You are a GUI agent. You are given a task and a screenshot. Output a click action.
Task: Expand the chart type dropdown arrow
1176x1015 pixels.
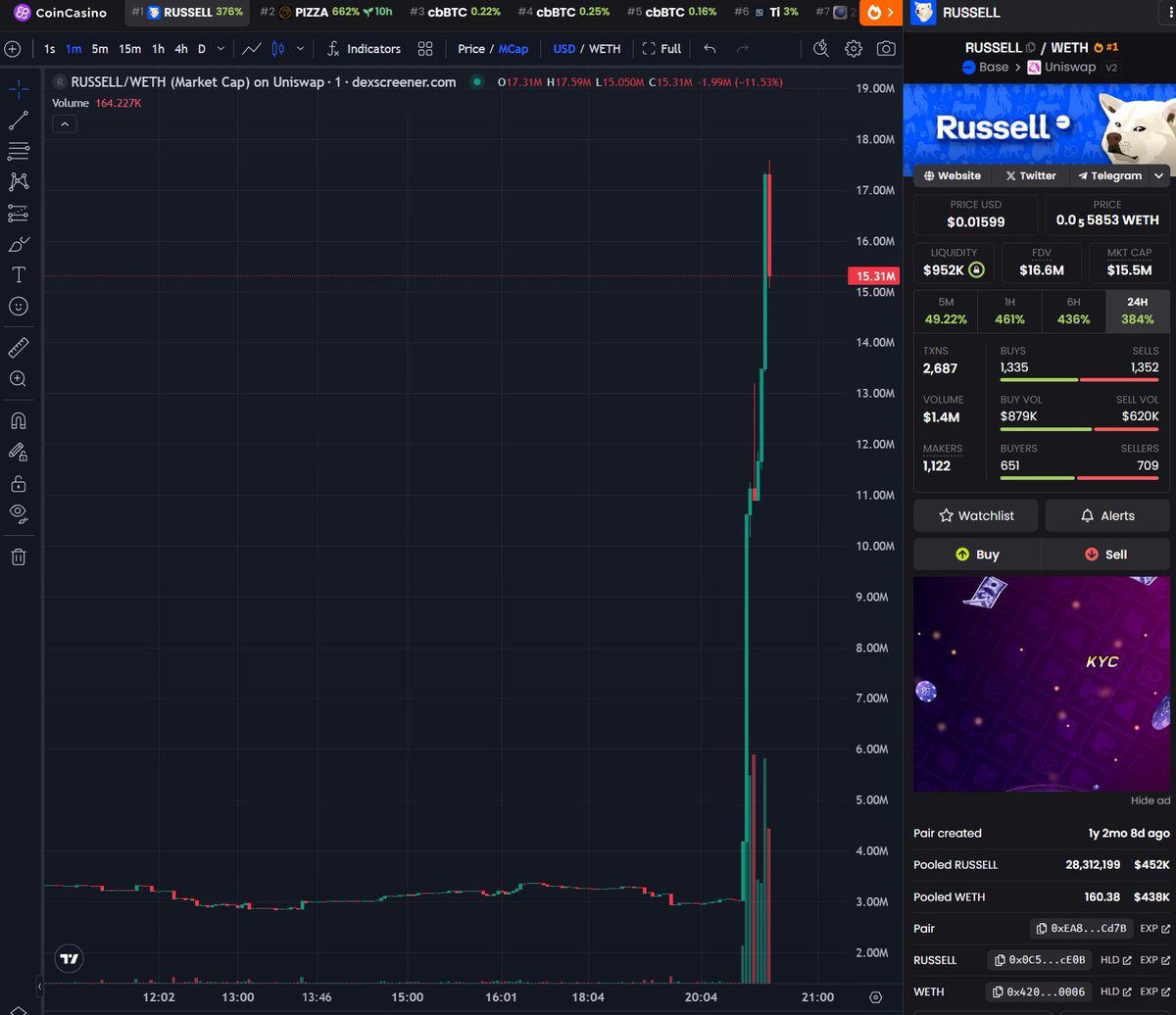tap(300, 48)
